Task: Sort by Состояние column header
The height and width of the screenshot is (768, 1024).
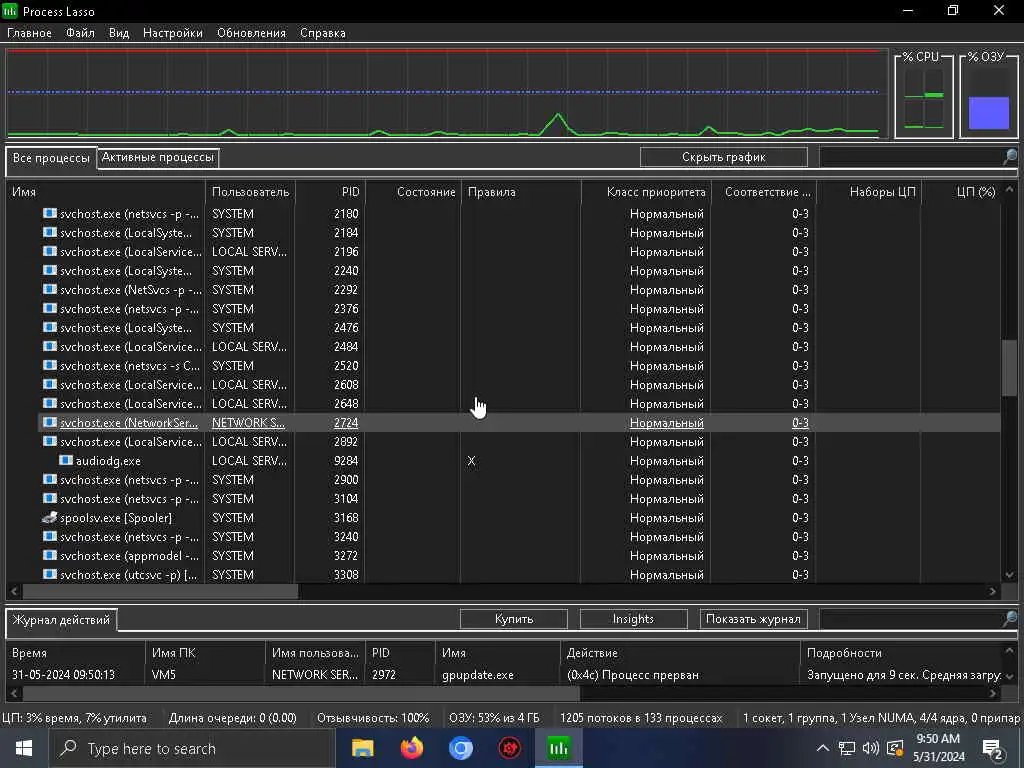Action: 413,192
